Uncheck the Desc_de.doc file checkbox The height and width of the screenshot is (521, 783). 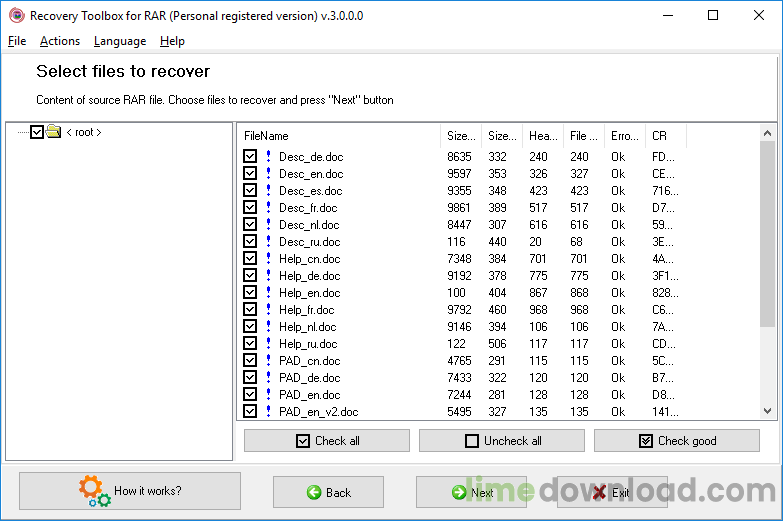(x=250, y=156)
